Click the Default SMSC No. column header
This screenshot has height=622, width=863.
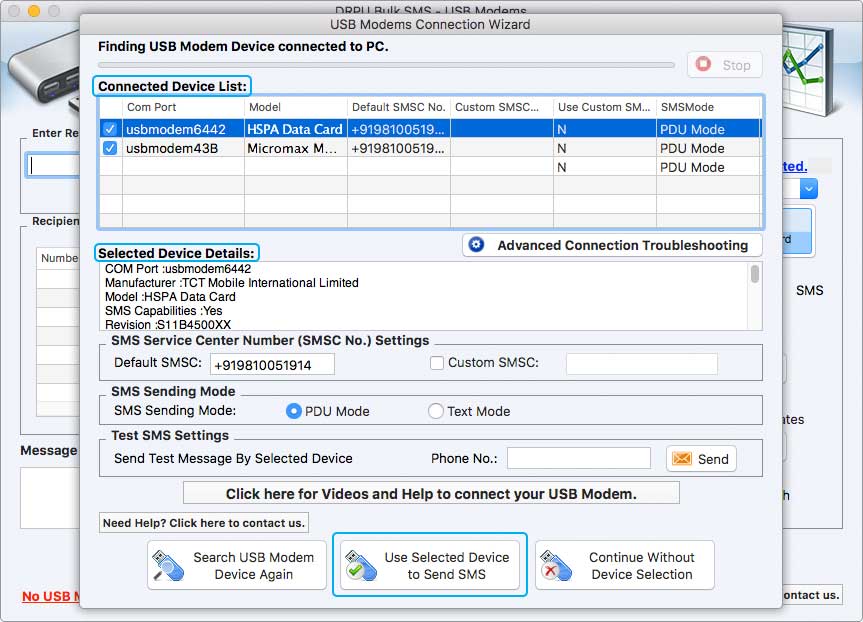[x=398, y=107]
